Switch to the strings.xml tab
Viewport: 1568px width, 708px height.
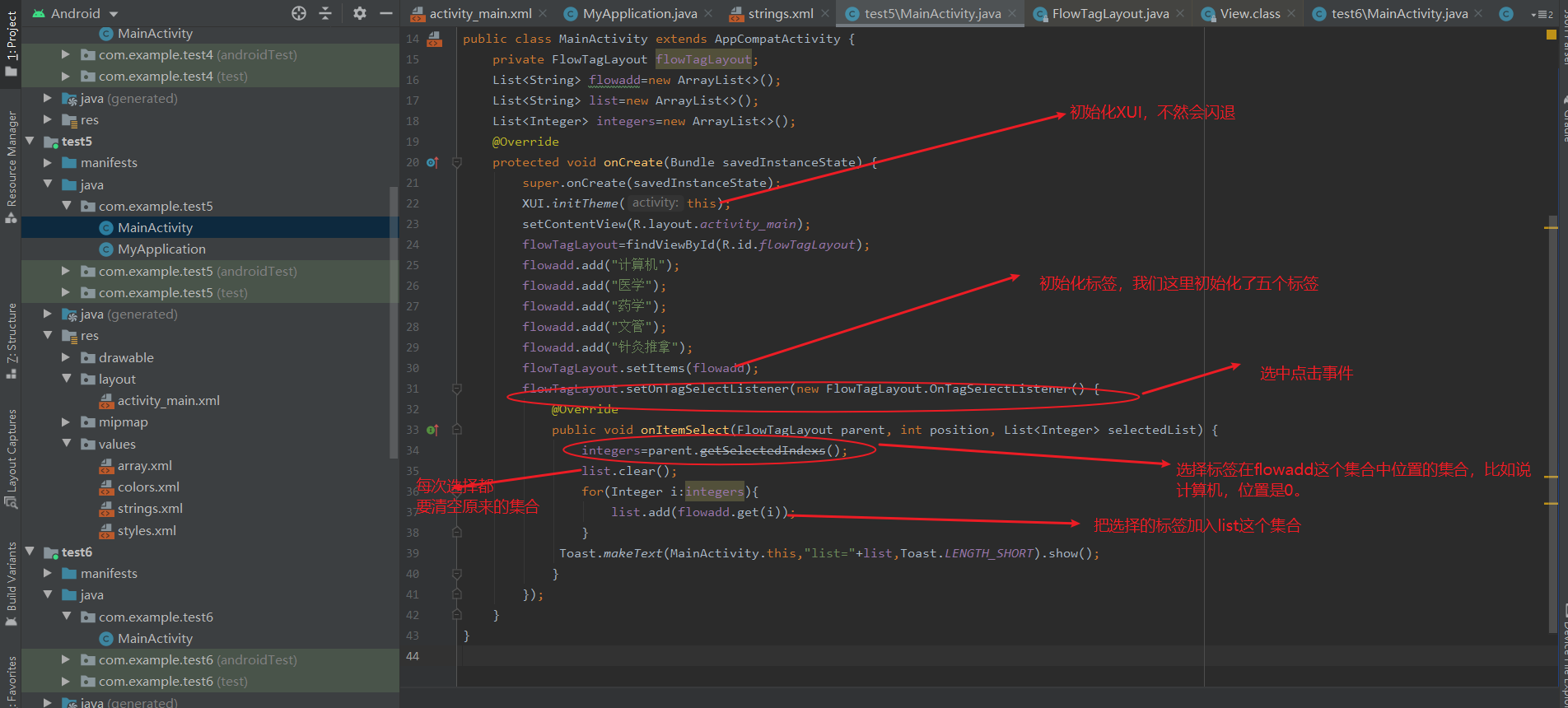tap(780, 13)
